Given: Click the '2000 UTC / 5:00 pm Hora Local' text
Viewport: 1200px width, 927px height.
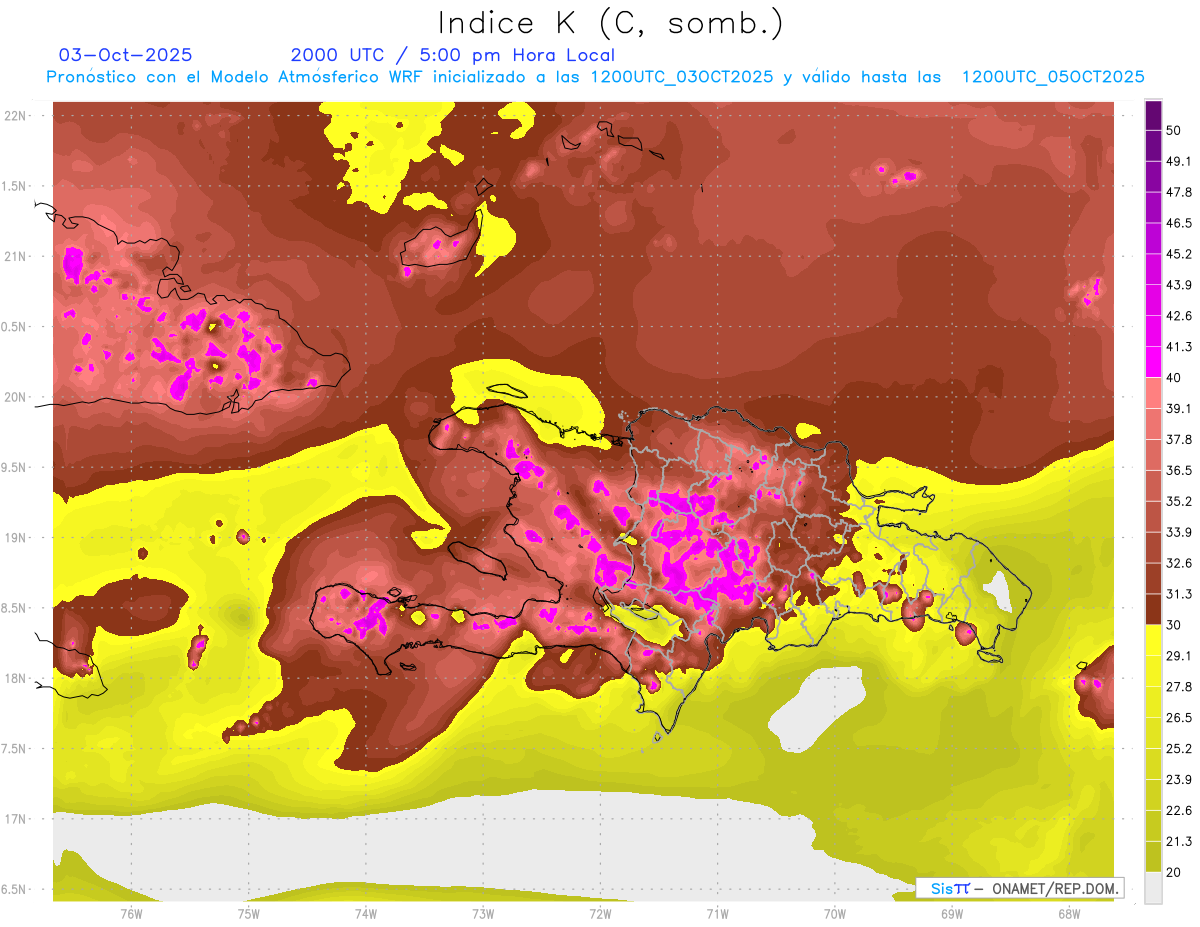Looking at the screenshot, I should click(x=452, y=55).
